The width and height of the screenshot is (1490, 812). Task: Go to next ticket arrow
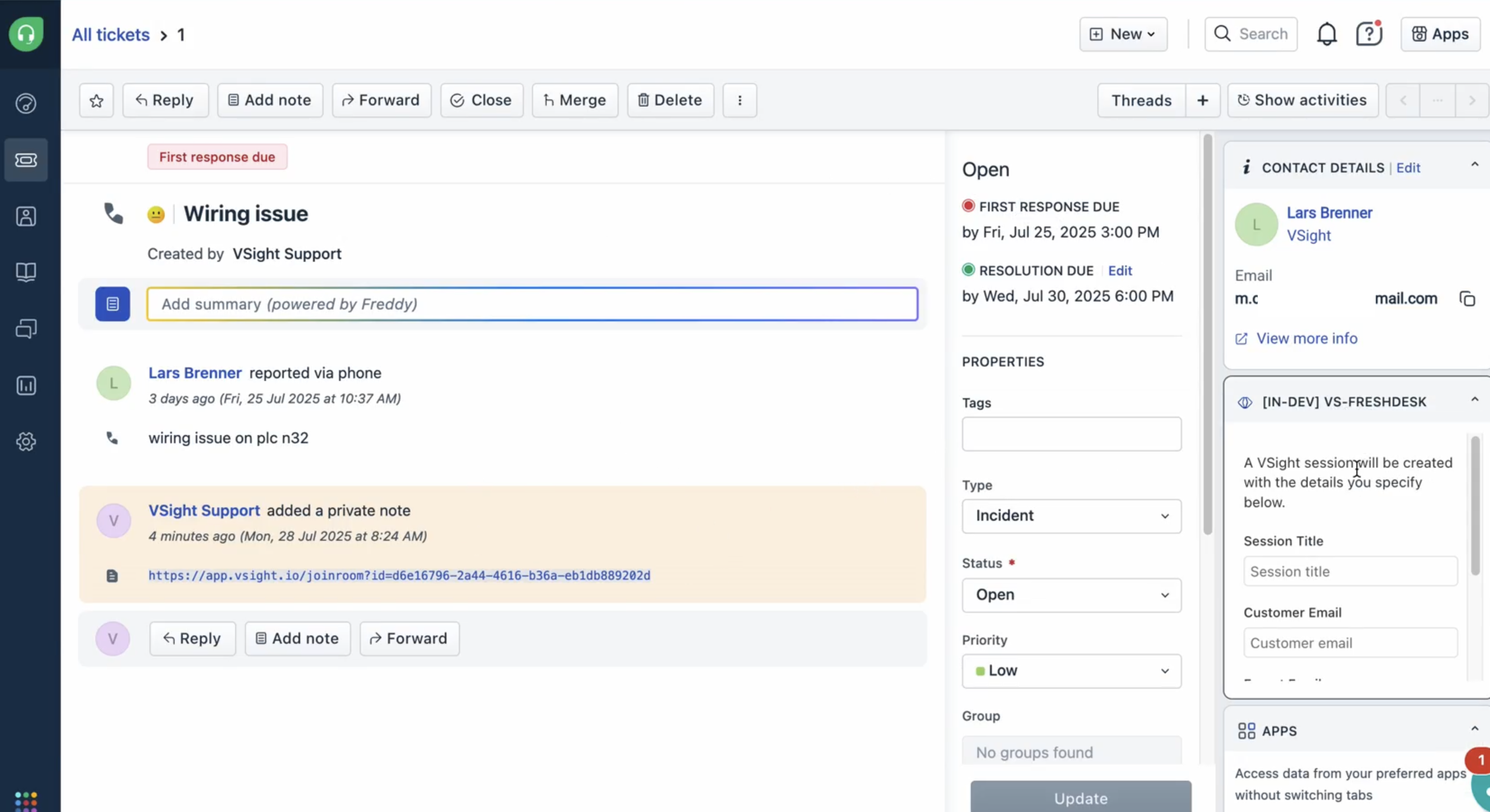[1472, 101]
